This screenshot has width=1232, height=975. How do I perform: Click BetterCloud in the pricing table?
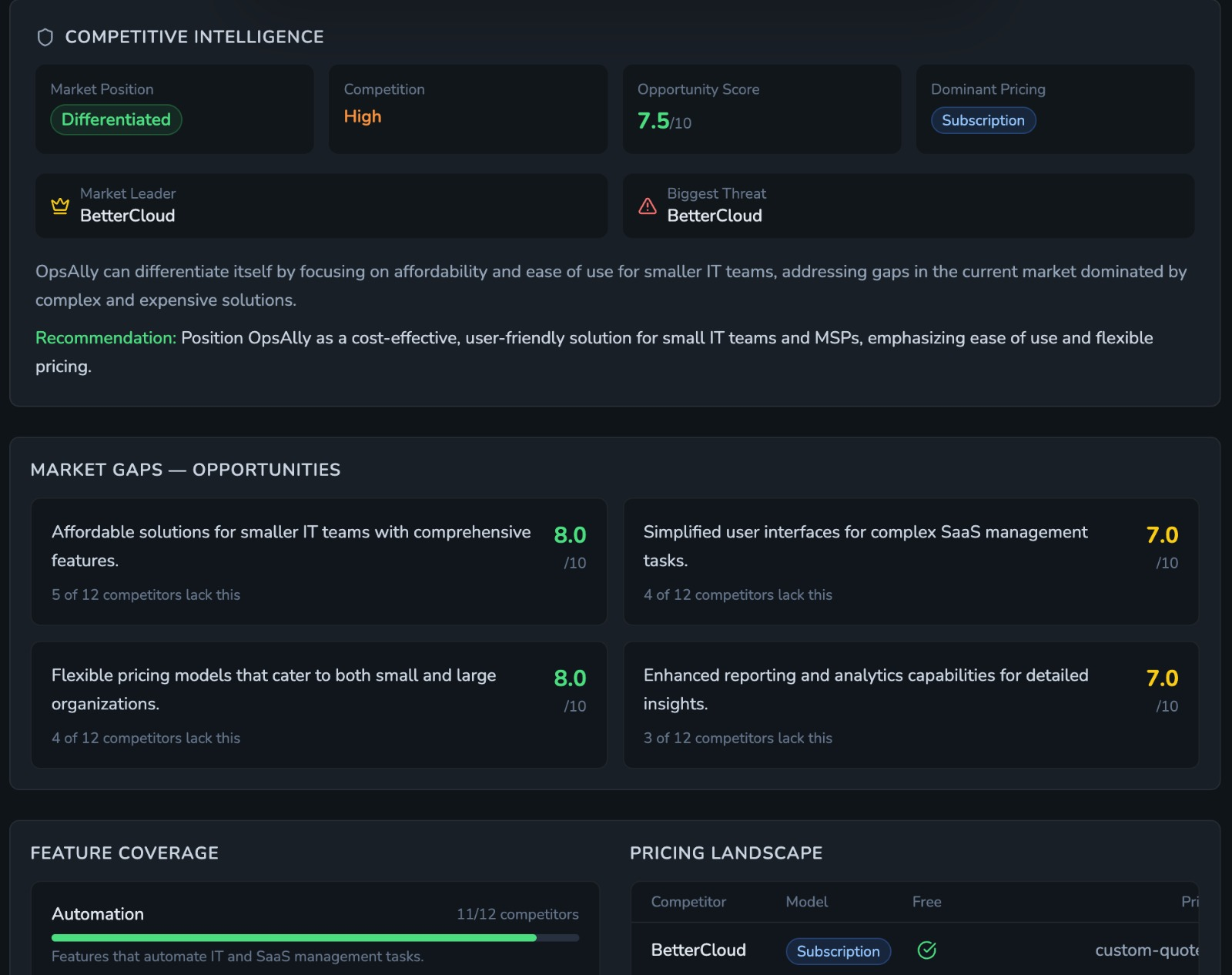pyautogui.click(x=698, y=950)
